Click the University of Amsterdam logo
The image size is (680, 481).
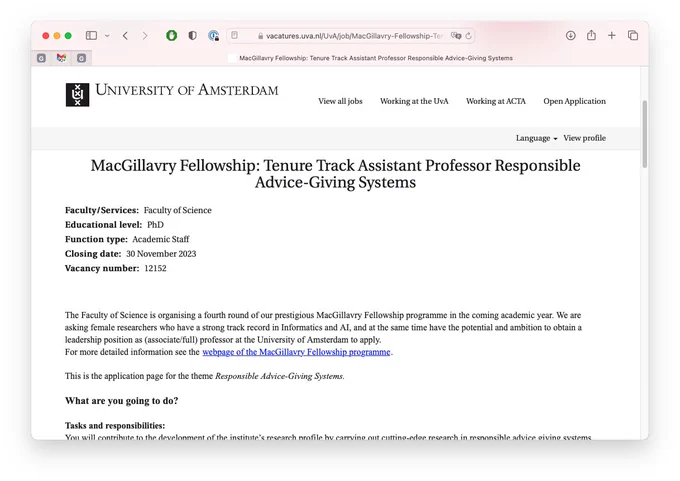click(78, 95)
